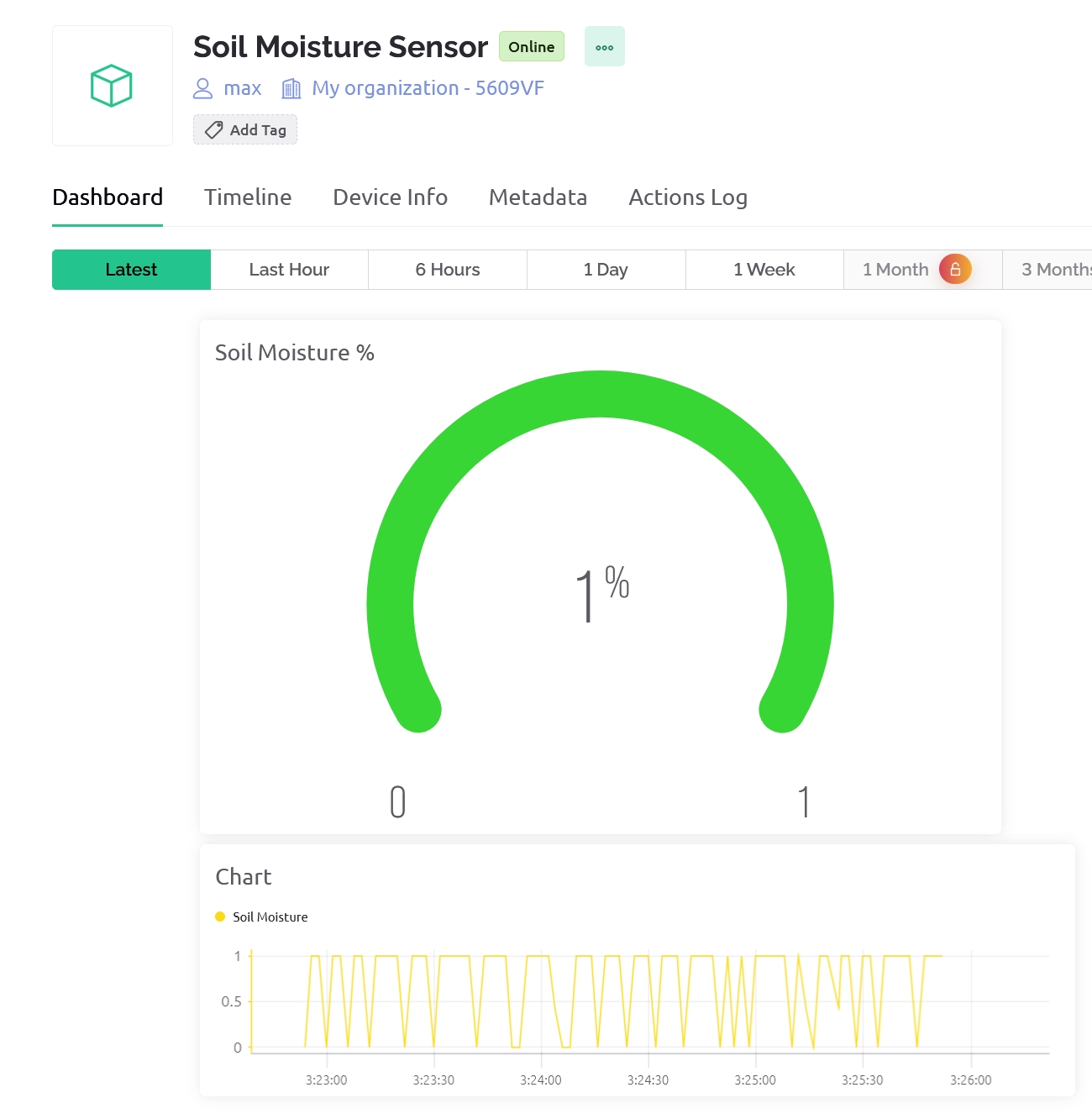Image resolution: width=1092 pixels, height=1119 pixels.
Task: Select the Latest time range
Action: coord(131,270)
